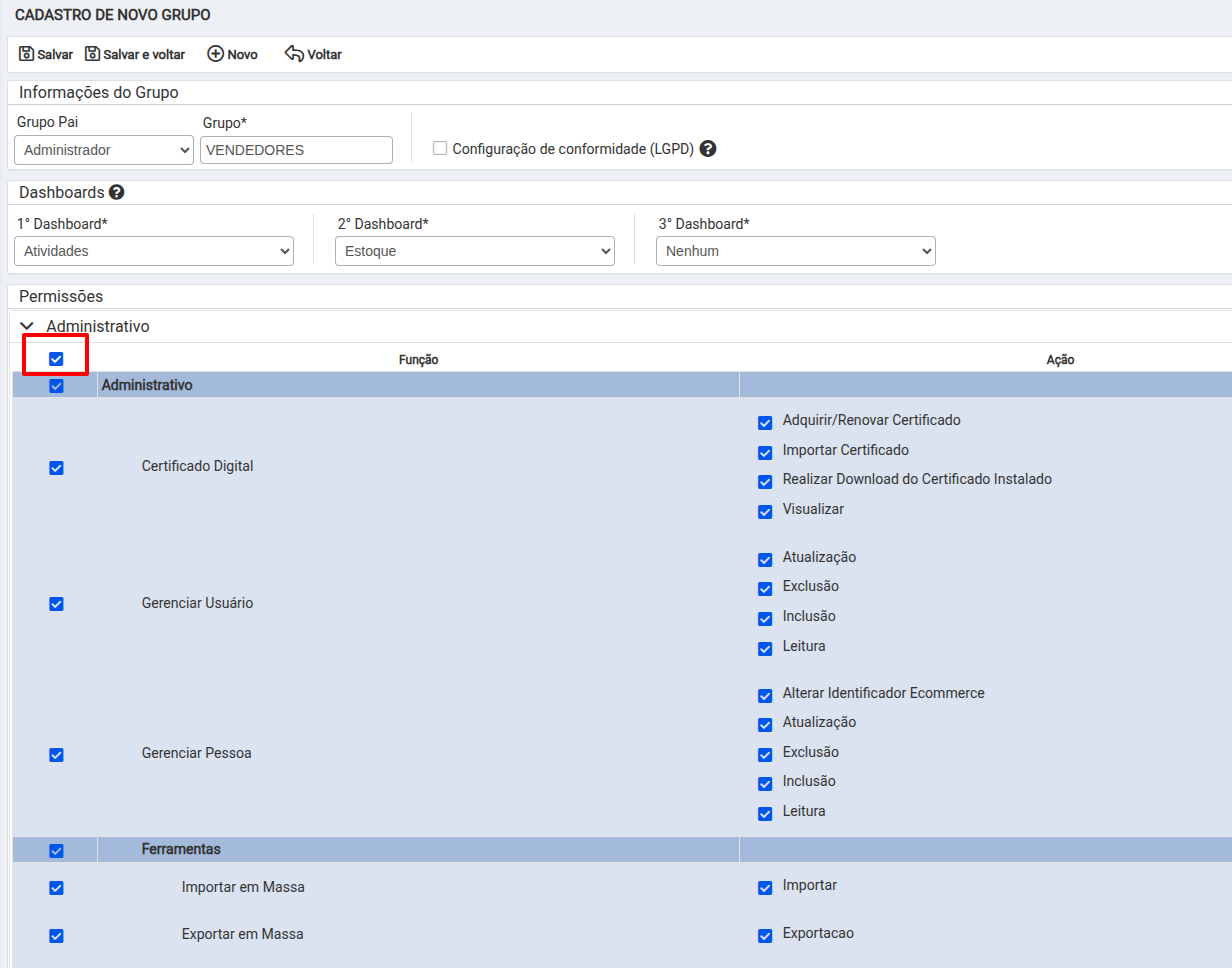Viewport: 1232px width, 968px height.
Task: Uncheck the Gerenciar Usuário function checkbox
Action: tap(56, 604)
